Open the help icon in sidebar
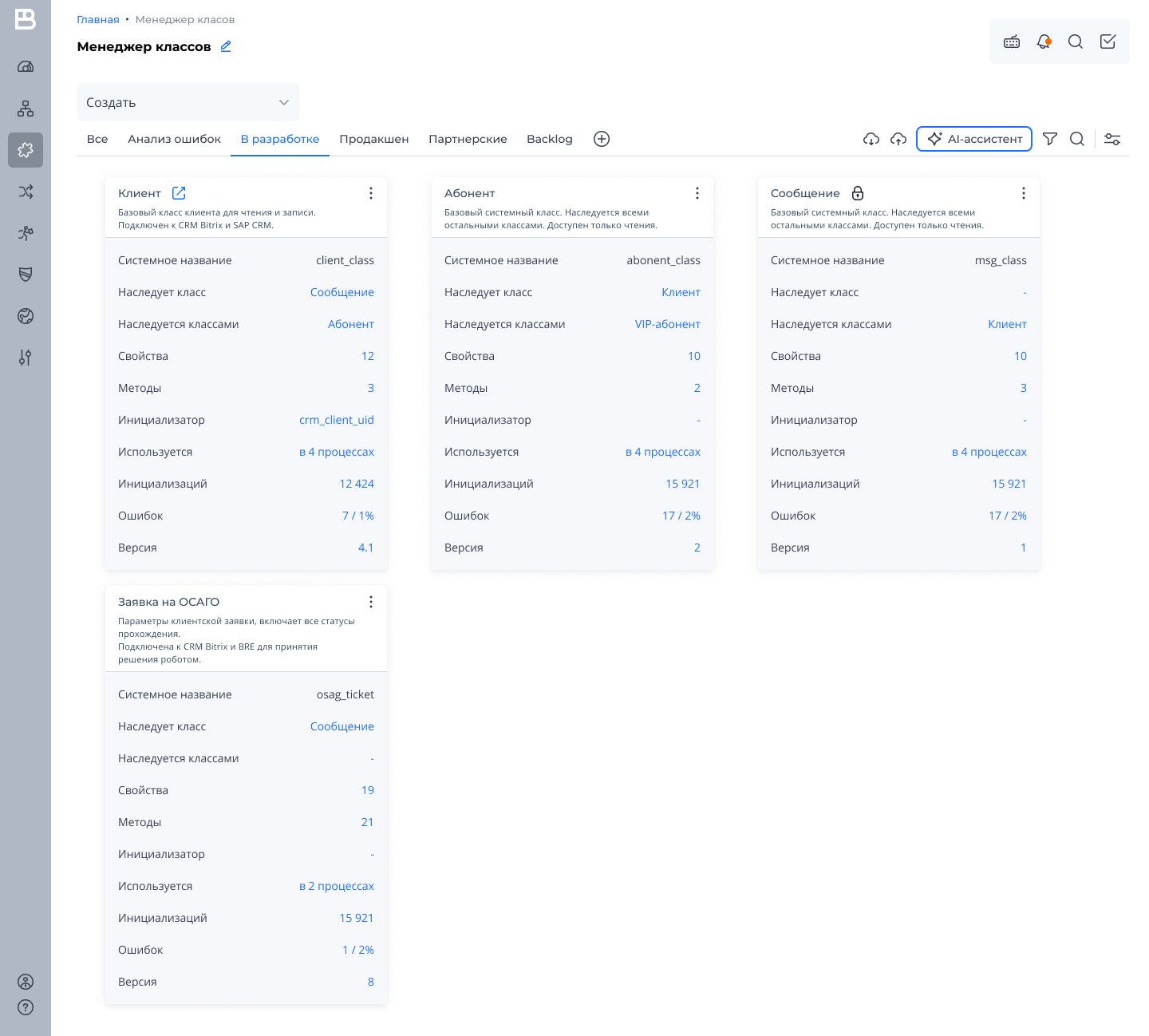 [x=26, y=1007]
